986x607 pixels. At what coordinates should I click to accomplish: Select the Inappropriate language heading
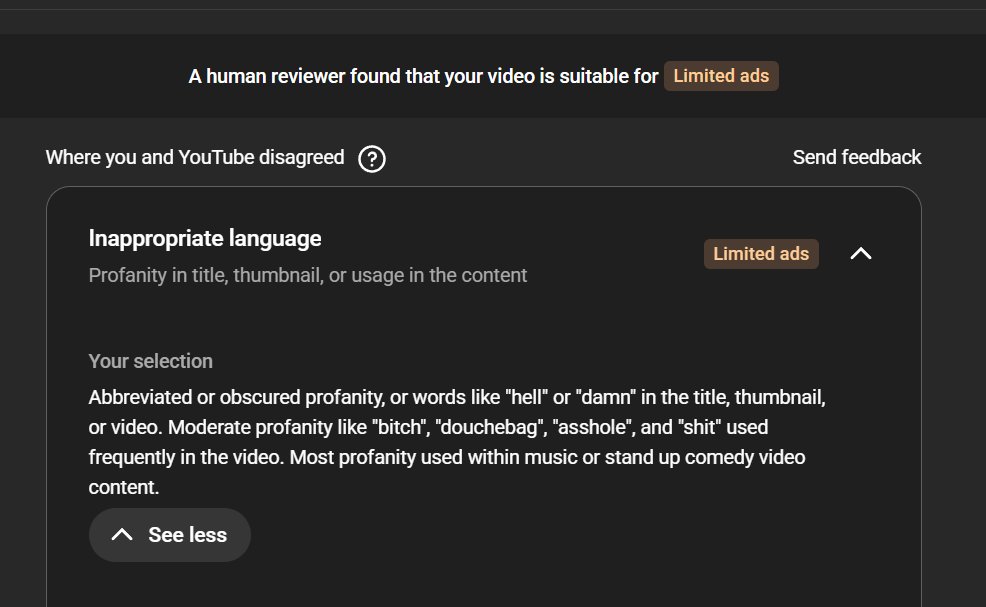pos(205,238)
